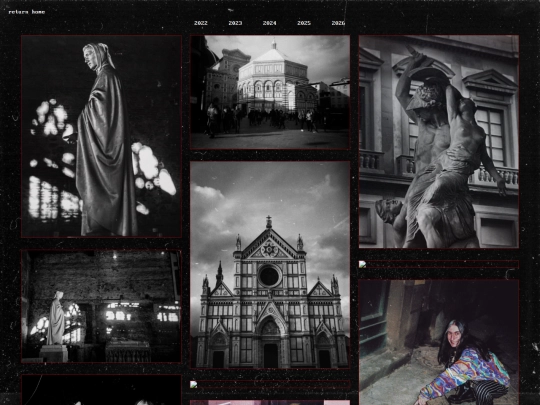The image size is (540, 405).
Task: Open the partially visible pink photo at bottom
Action: [x=270, y=403]
